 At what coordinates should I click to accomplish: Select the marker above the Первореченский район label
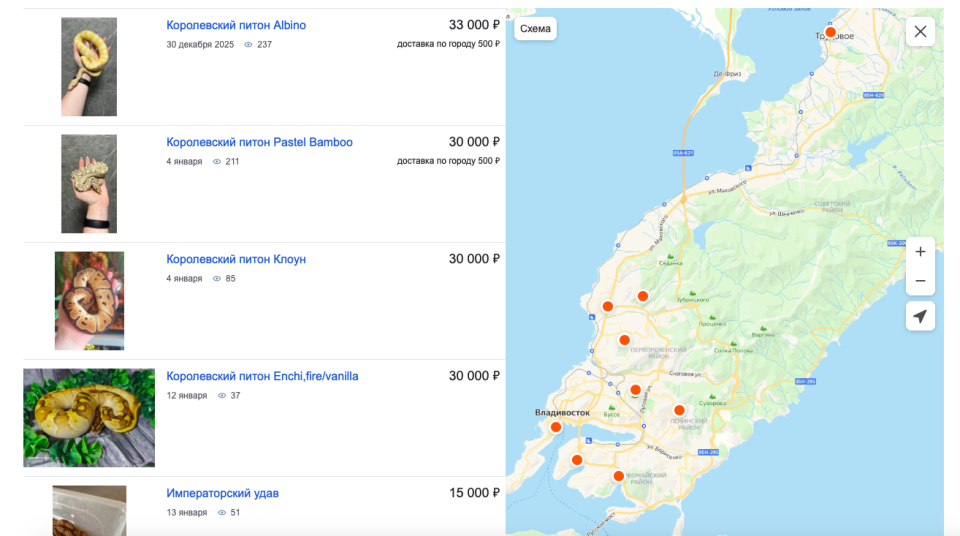click(625, 340)
